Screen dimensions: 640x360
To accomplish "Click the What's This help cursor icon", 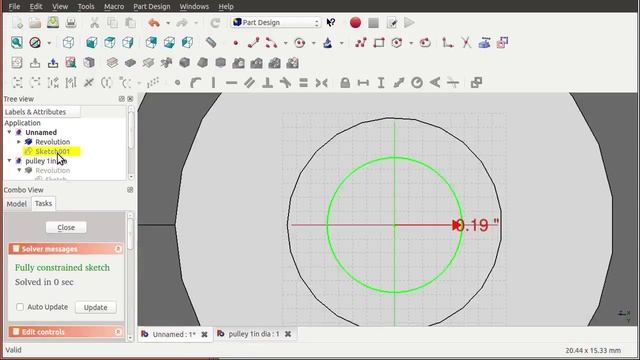I will (331, 22).
